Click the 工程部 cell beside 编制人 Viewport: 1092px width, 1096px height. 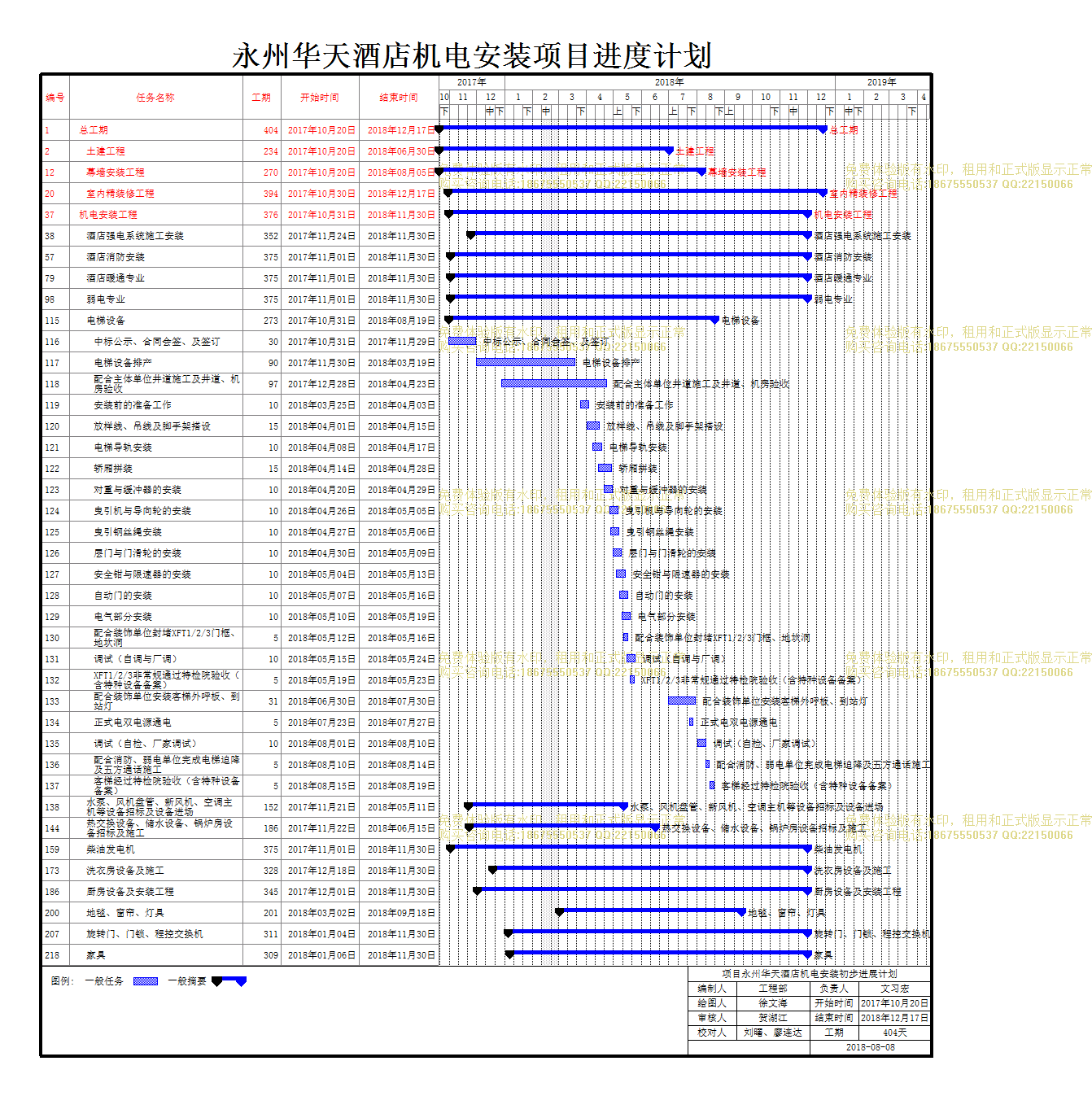coord(773,989)
